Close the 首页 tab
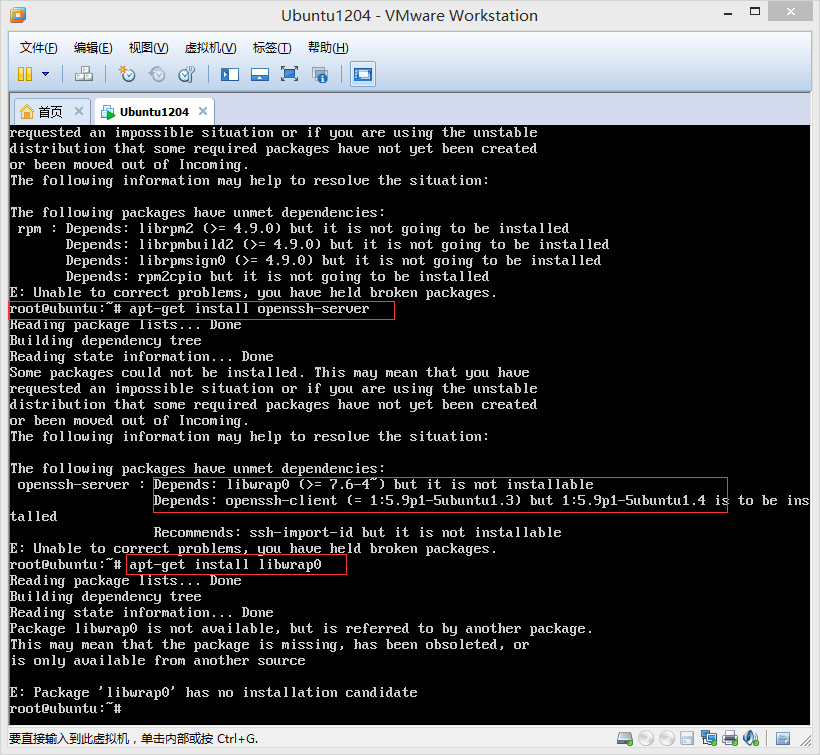This screenshot has width=820, height=755. coord(79,111)
